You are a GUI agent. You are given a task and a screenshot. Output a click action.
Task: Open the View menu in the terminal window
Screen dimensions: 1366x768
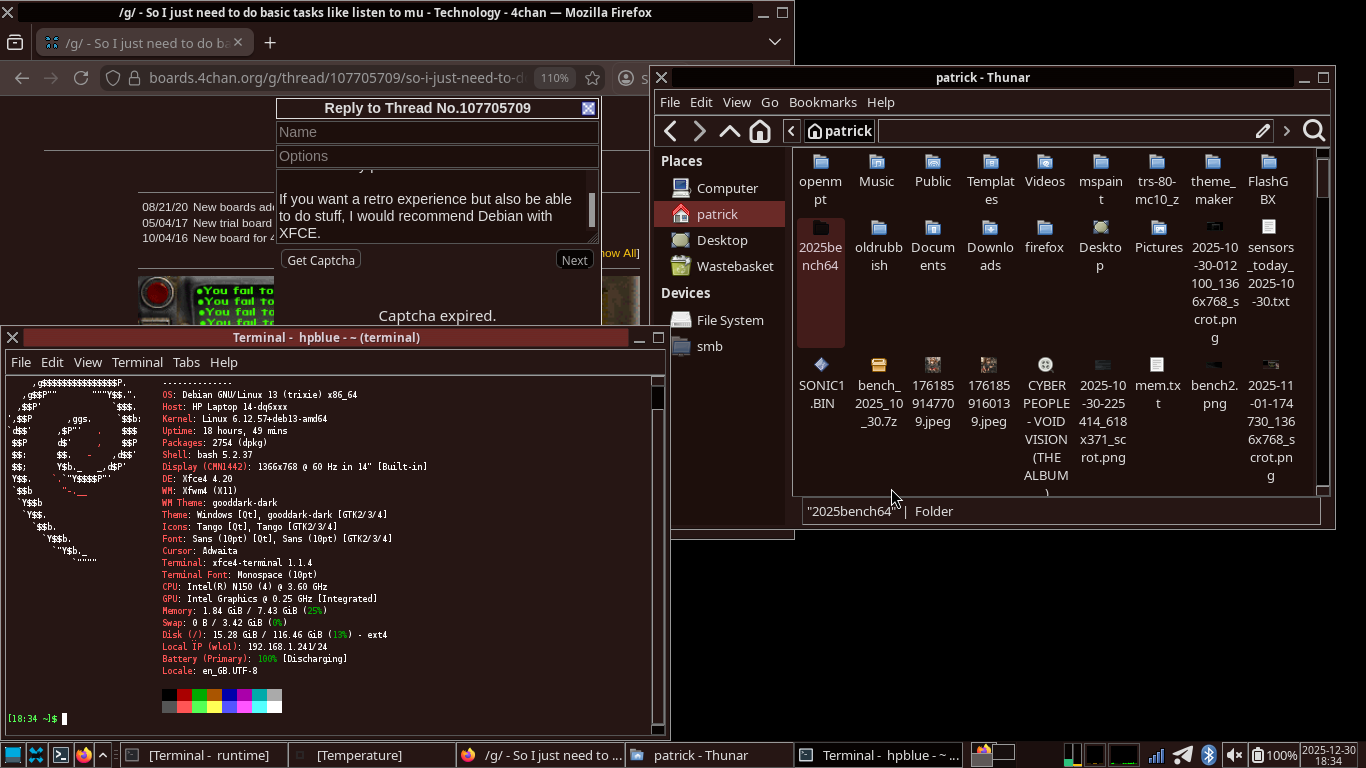(x=88, y=362)
